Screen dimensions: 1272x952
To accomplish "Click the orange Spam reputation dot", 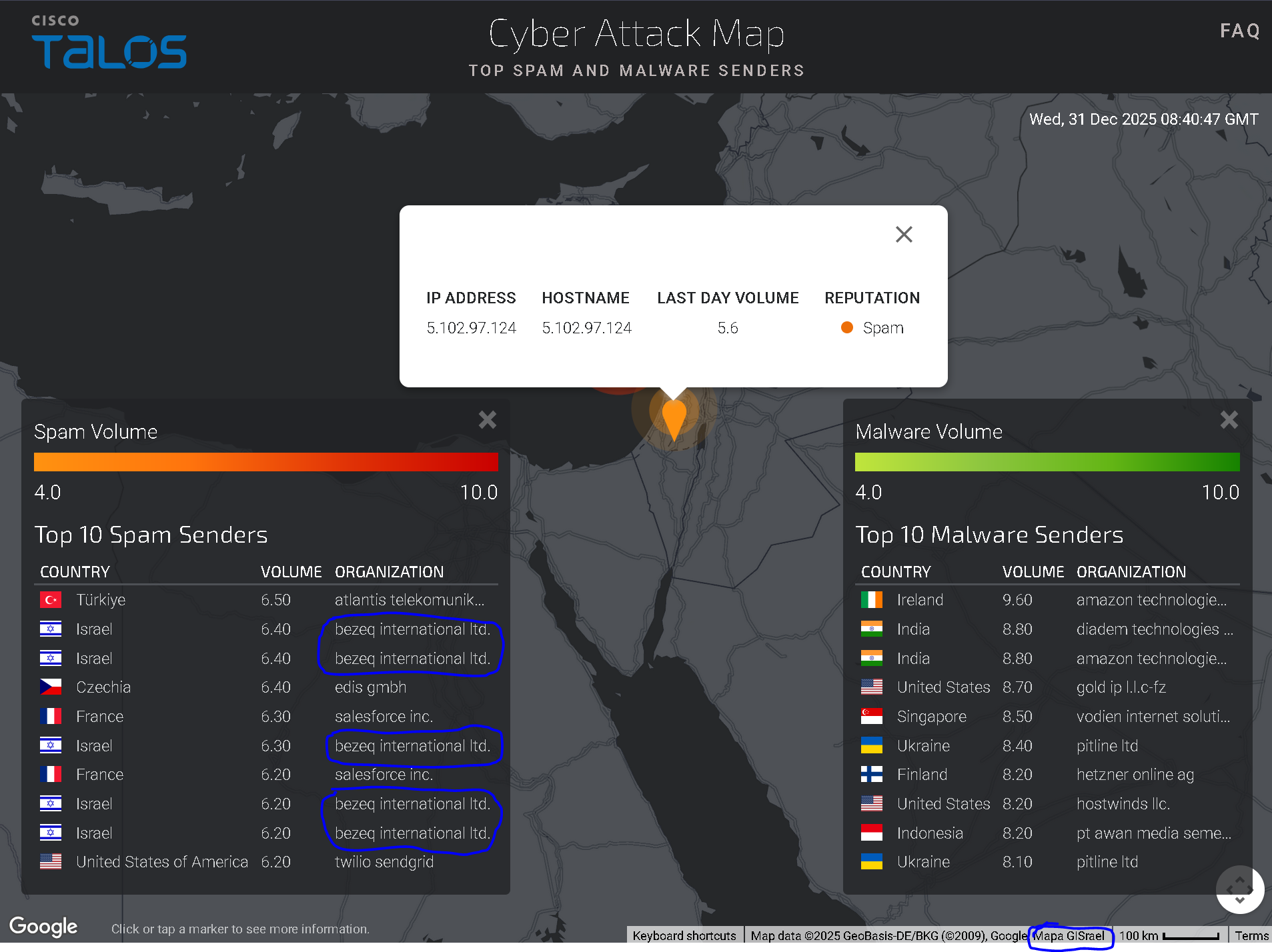I will [x=847, y=327].
